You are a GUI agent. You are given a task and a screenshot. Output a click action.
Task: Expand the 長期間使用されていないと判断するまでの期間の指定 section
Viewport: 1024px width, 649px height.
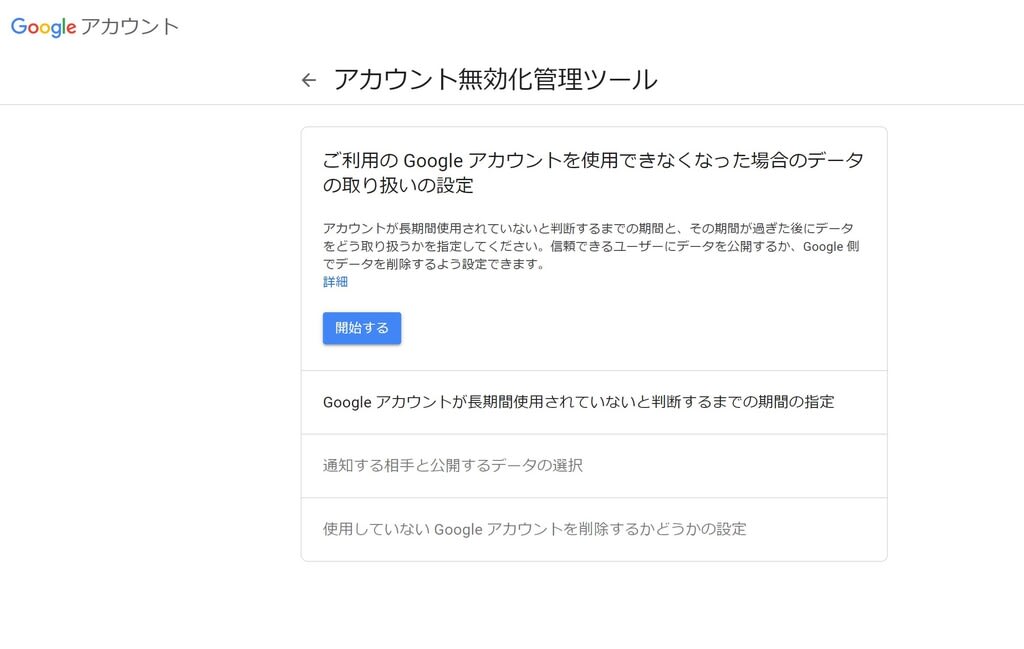tap(594, 402)
